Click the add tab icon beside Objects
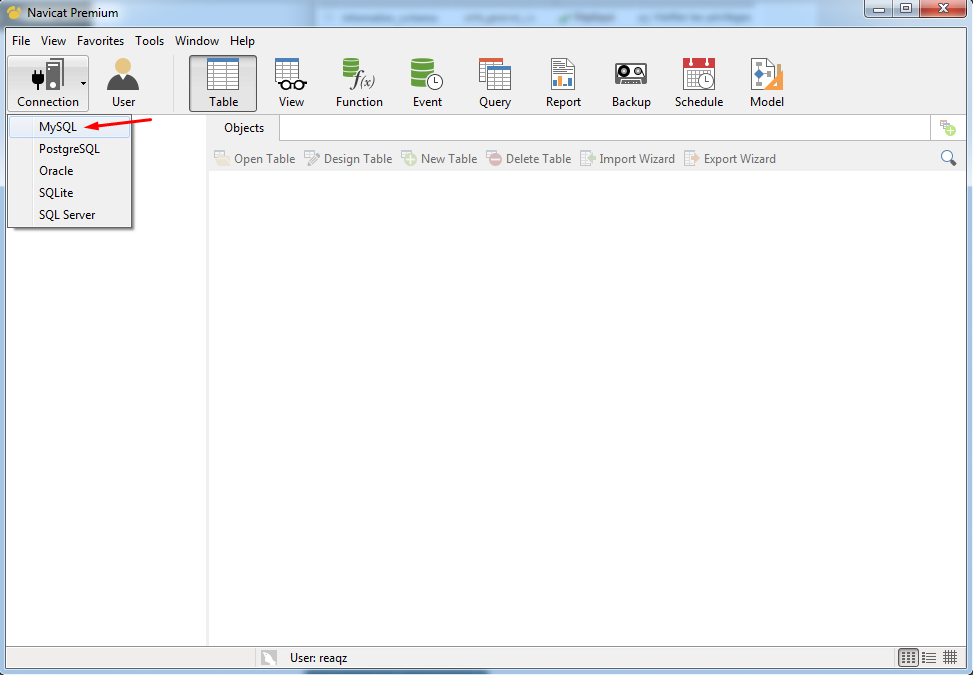Viewport: 973px width, 675px height. (x=948, y=128)
